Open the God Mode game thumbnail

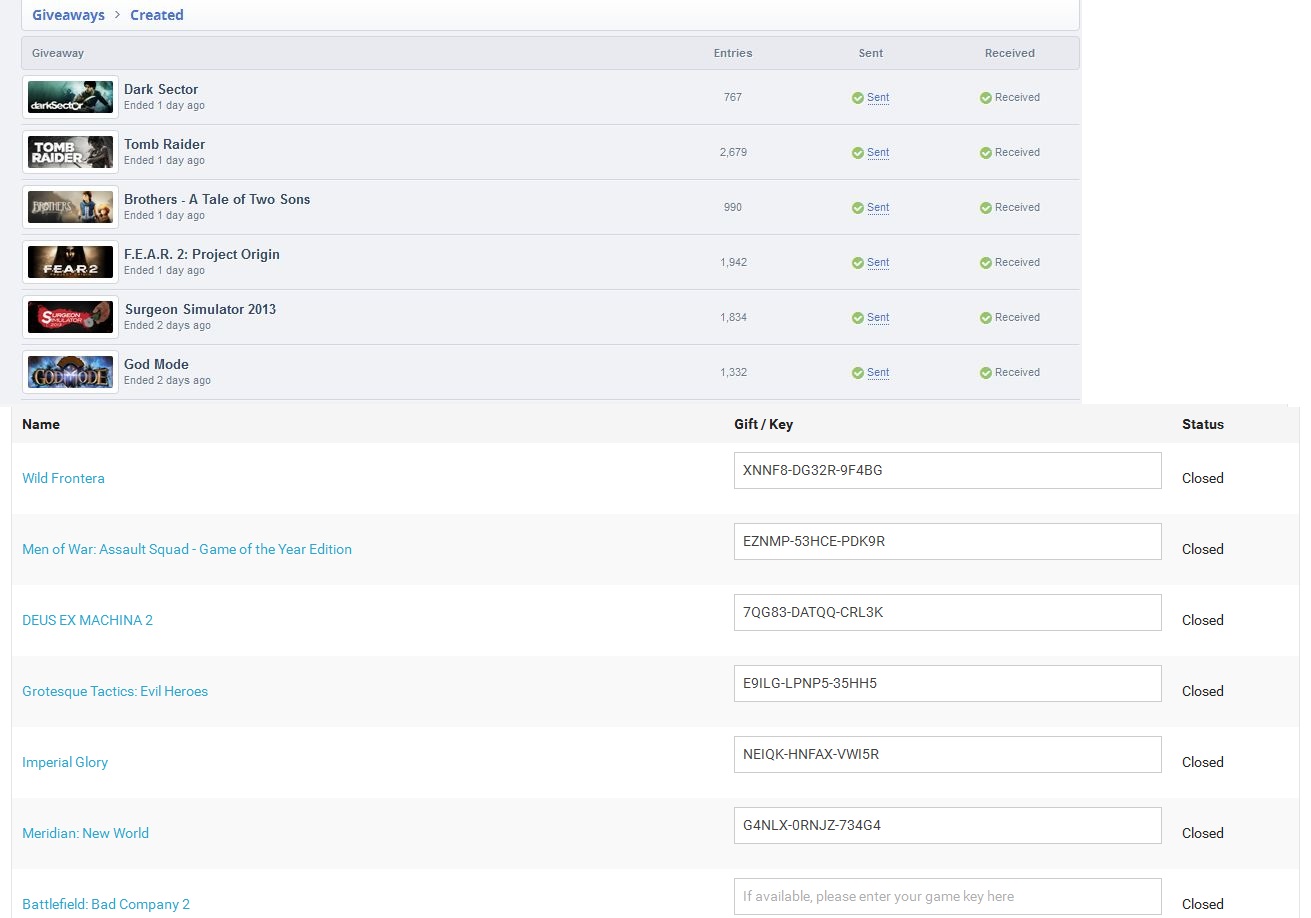point(70,372)
